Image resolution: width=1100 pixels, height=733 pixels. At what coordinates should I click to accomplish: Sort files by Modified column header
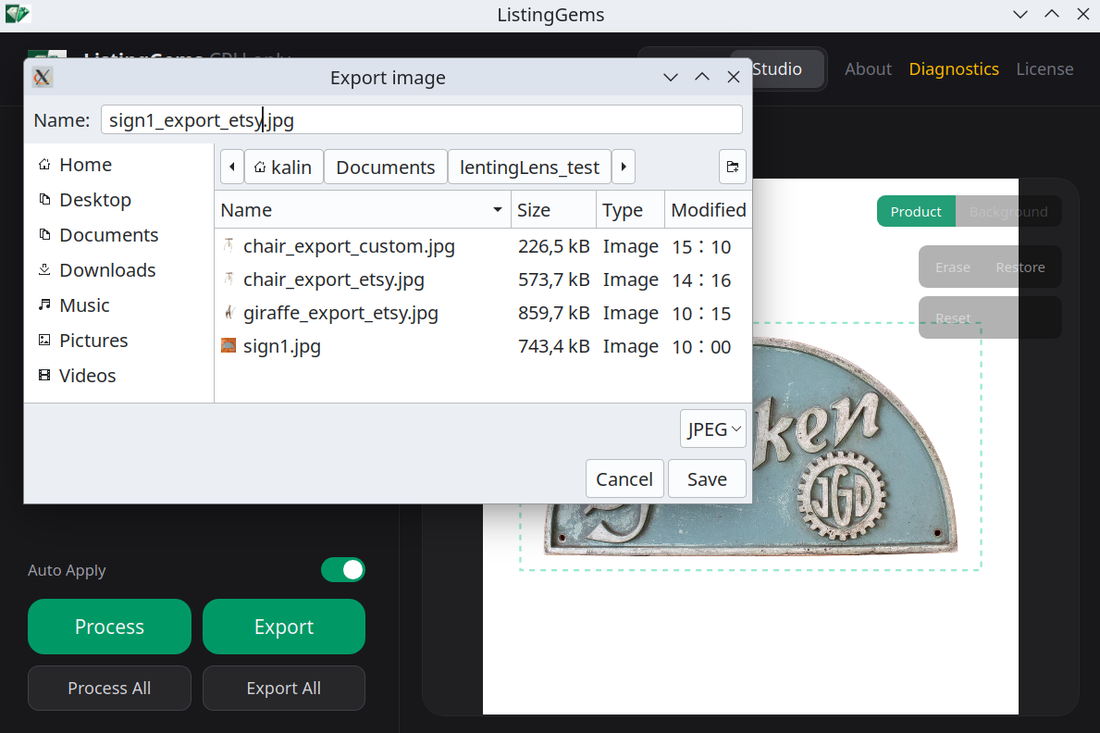(708, 210)
